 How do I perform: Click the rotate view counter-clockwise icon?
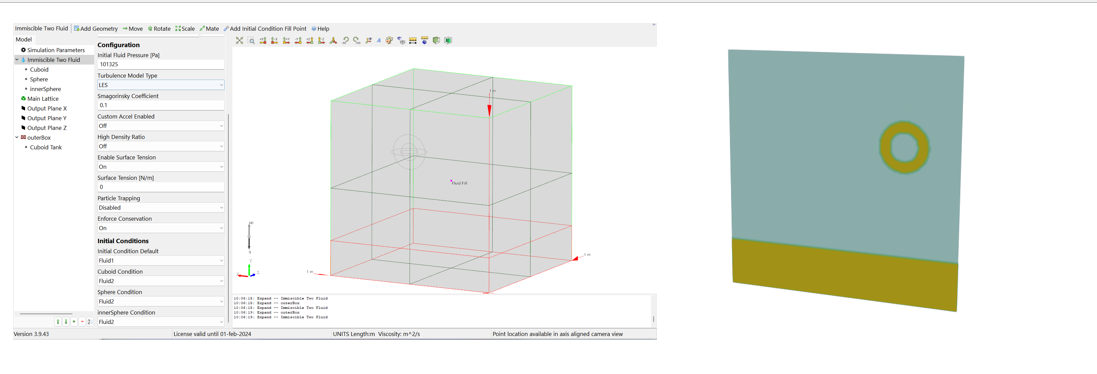[x=346, y=41]
